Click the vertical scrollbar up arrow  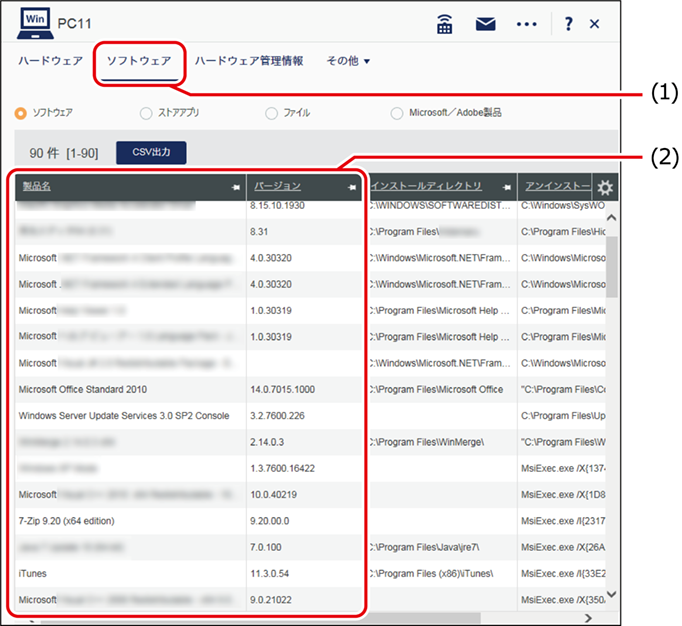(x=612, y=218)
